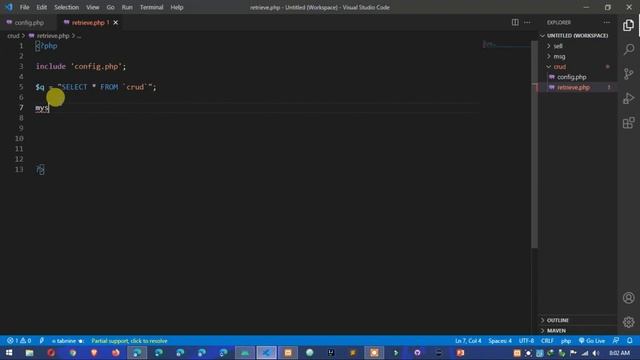Click retrieve.php in the breadcrumb
Image resolution: width=640 pixels, height=360 pixels.
click(53, 36)
